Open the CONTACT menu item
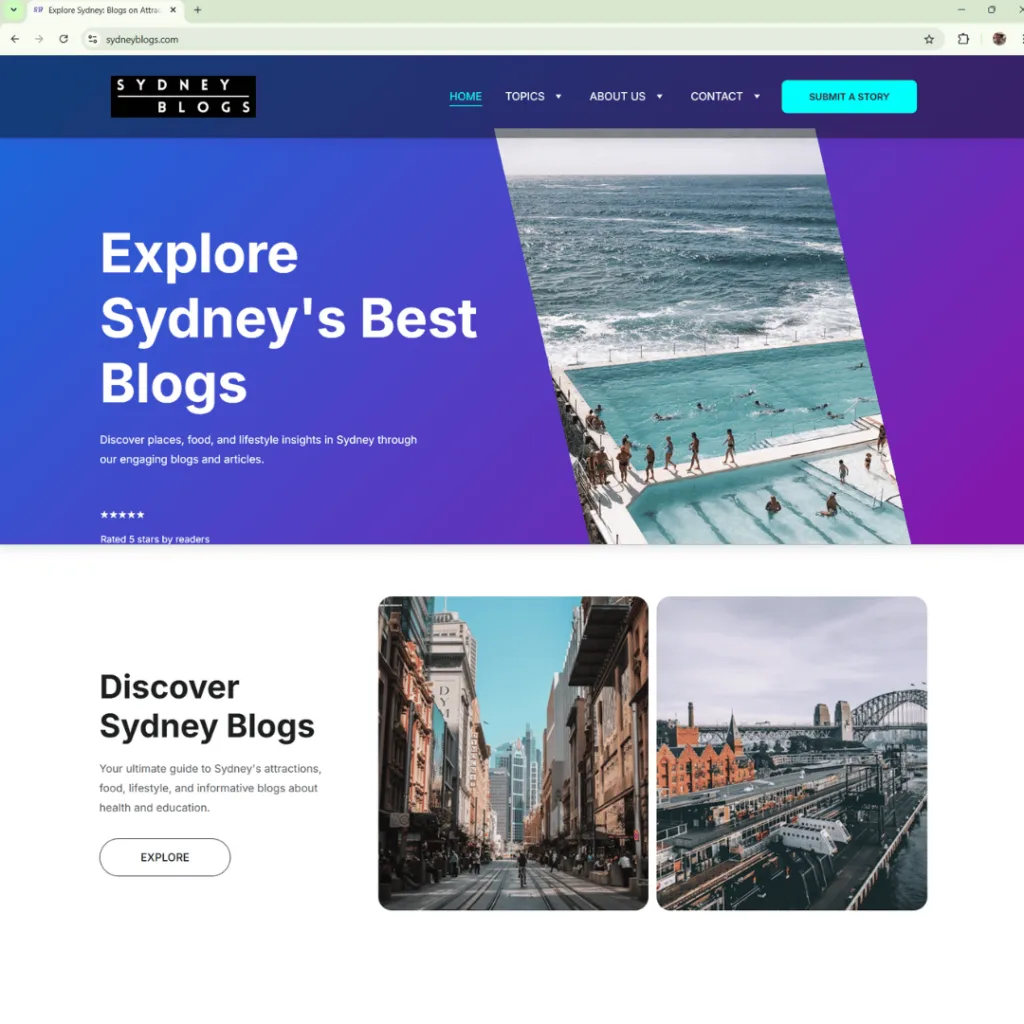This screenshot has width=1024, height=1024. point(716,97)
